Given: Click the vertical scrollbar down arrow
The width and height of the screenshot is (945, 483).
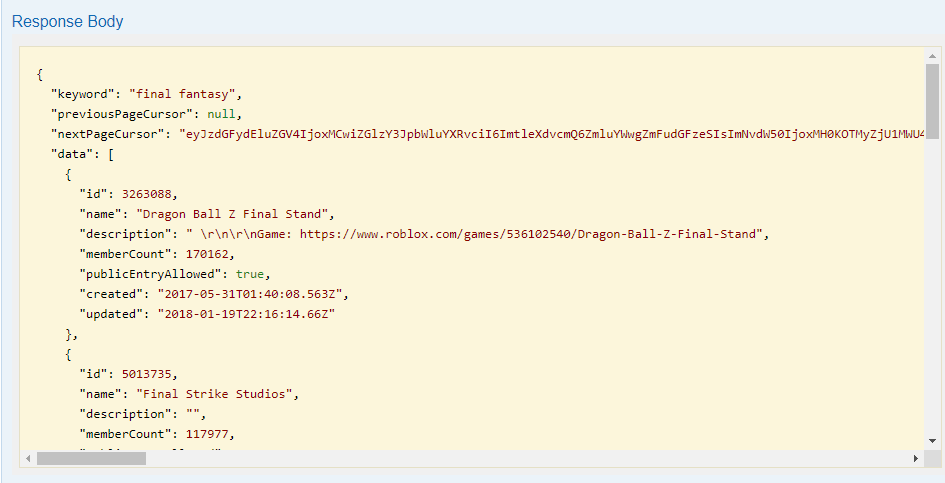Looking at the screenshot, I should click(x=932, y=439).
